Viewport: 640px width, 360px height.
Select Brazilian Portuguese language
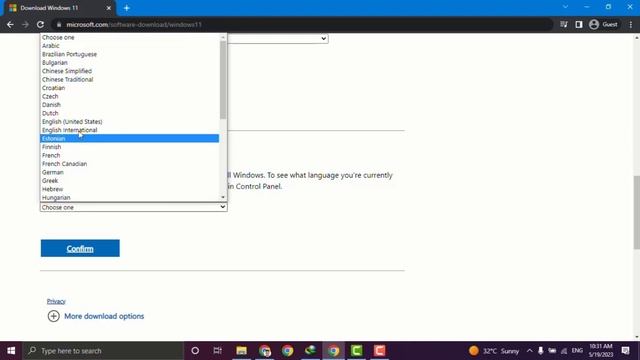(129, 54)
